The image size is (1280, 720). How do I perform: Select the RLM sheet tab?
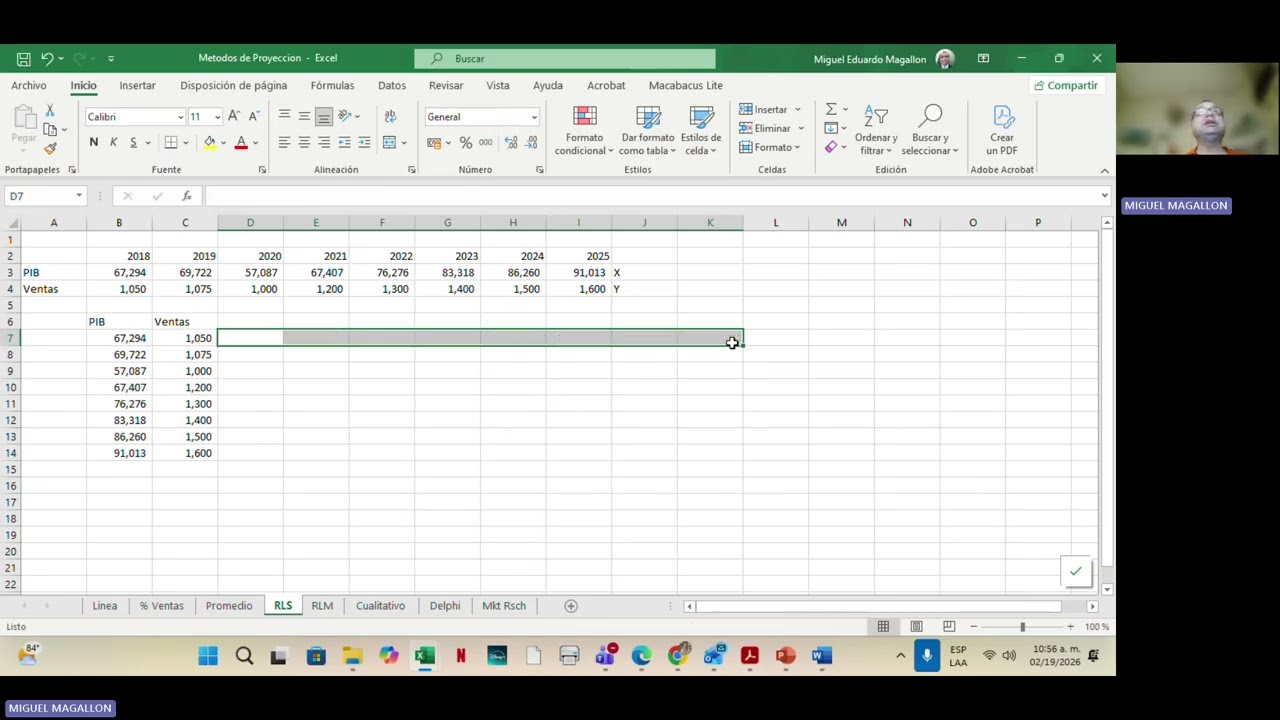[322, 606]
